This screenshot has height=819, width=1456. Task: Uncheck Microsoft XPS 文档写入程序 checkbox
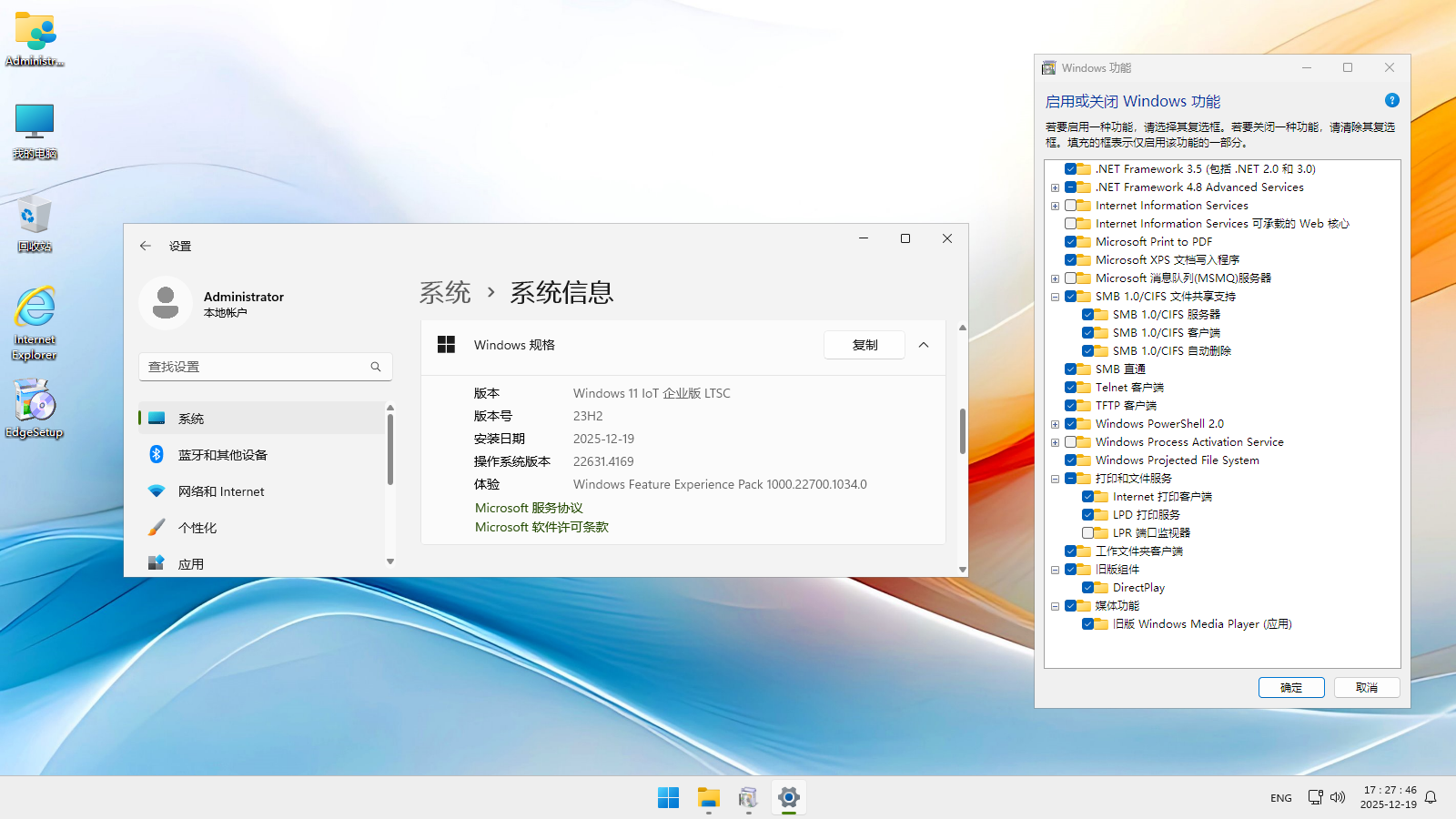[x=1071, y=260]
